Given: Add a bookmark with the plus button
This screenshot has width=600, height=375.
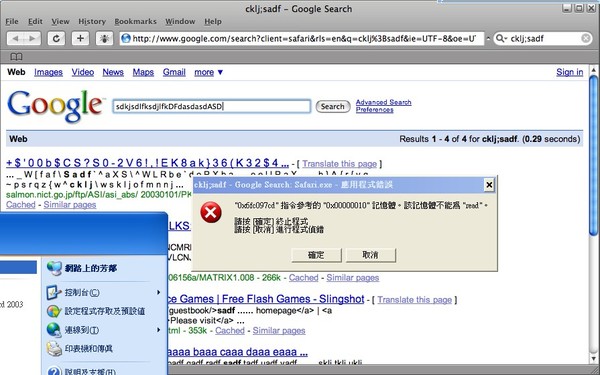Looking at the screenshot, I should tap(80, 39).
